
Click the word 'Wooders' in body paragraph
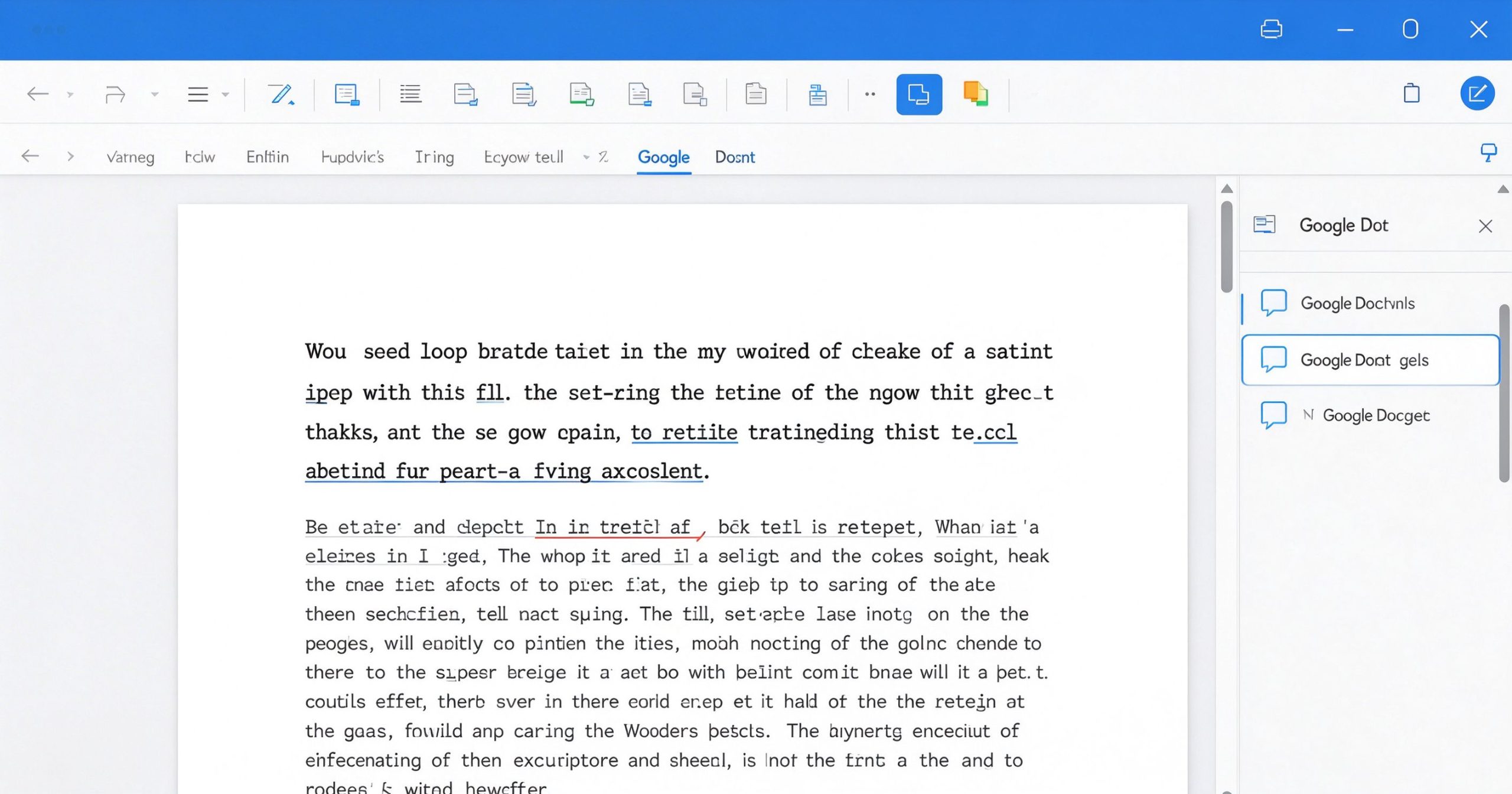[661, 731]
